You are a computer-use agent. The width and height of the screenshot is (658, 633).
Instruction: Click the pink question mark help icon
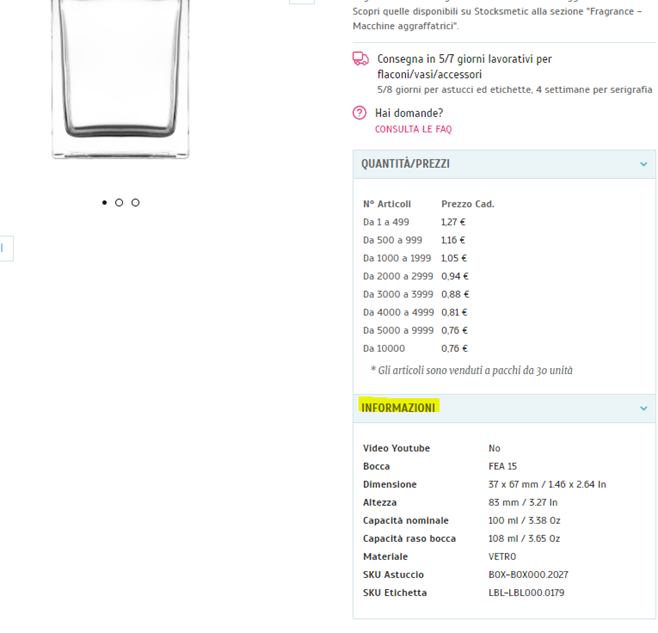pos(360,113)
